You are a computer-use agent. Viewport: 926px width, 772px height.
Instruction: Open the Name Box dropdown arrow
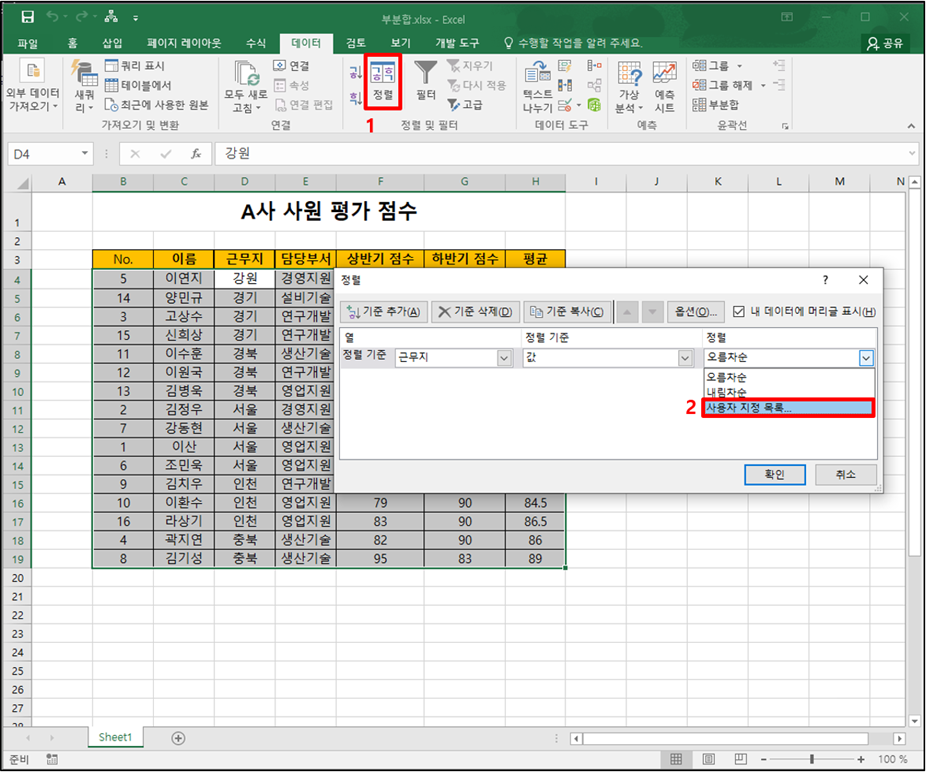(85, 154)
